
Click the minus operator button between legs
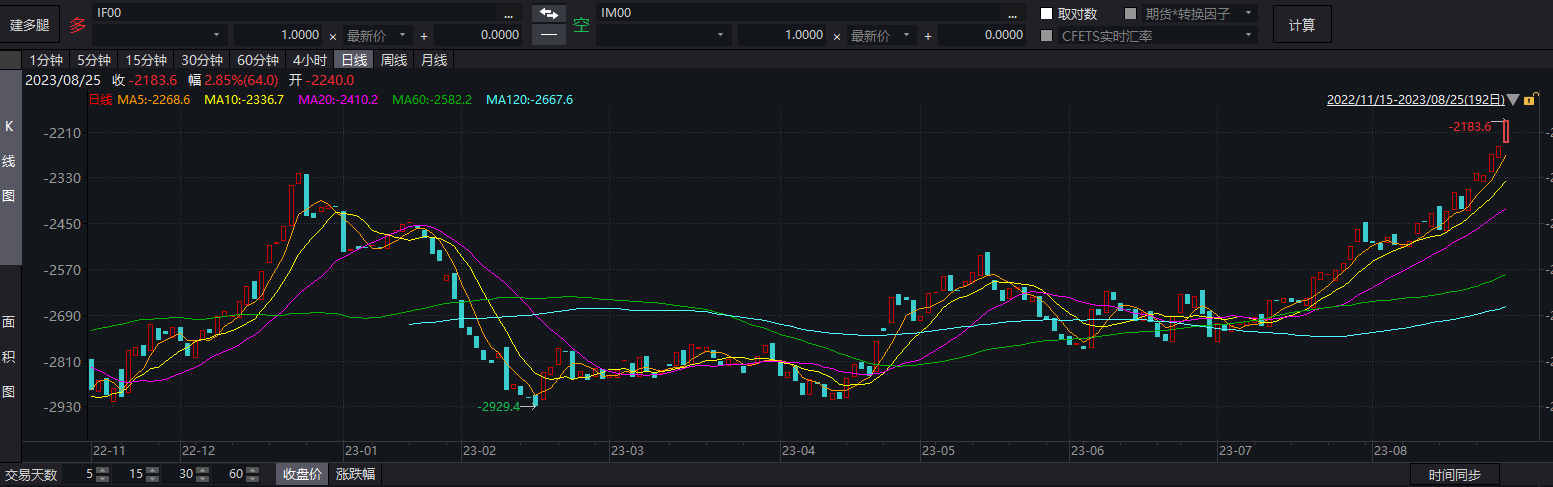[547, 35]
